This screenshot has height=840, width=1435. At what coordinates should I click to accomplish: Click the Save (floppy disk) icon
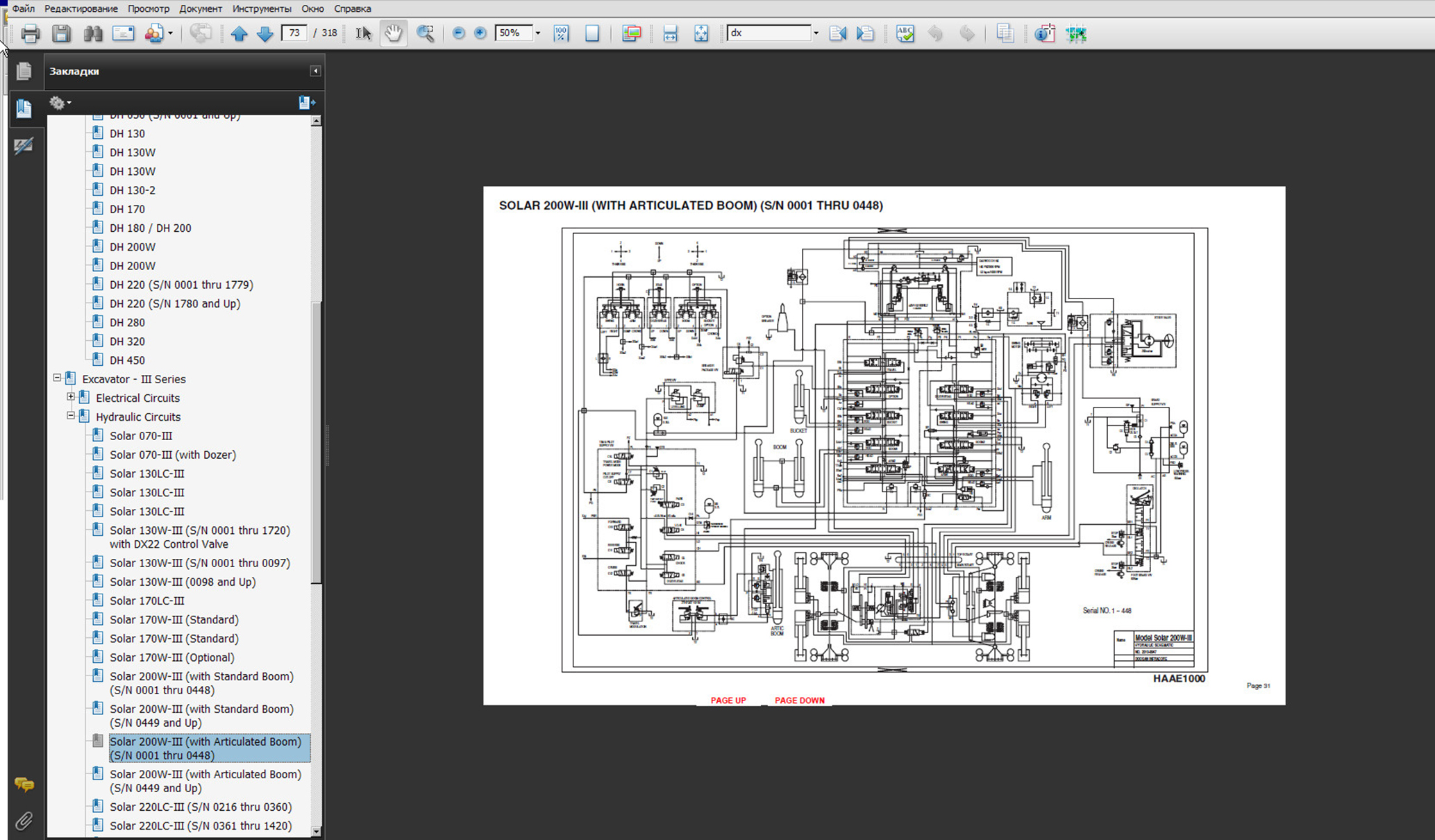(x=61, y=33)
